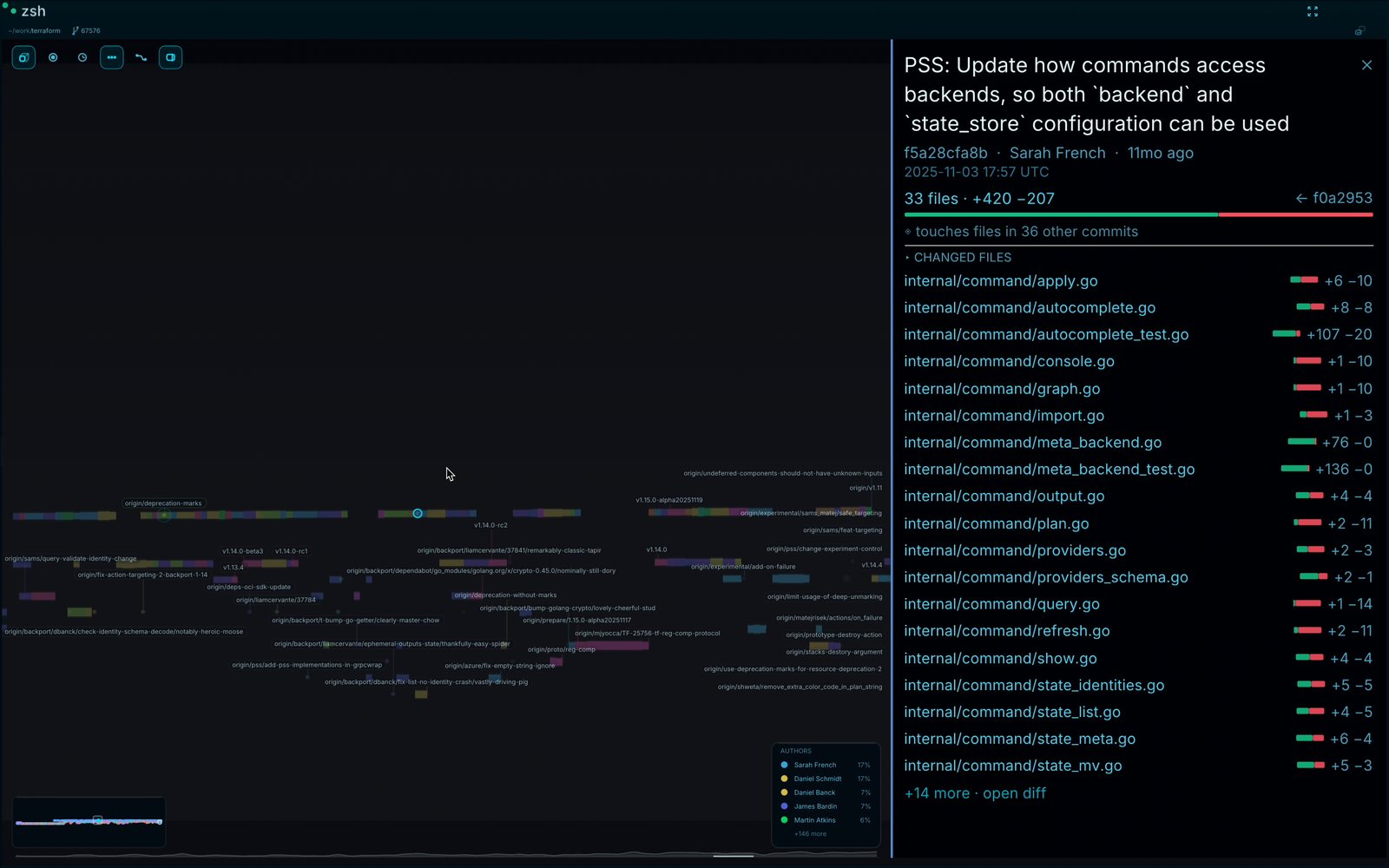Image resolution: width=1389 pixels, height=868 pixels.
Task: Click the branch icon next to 67576
Action: (x=76, y=30)
